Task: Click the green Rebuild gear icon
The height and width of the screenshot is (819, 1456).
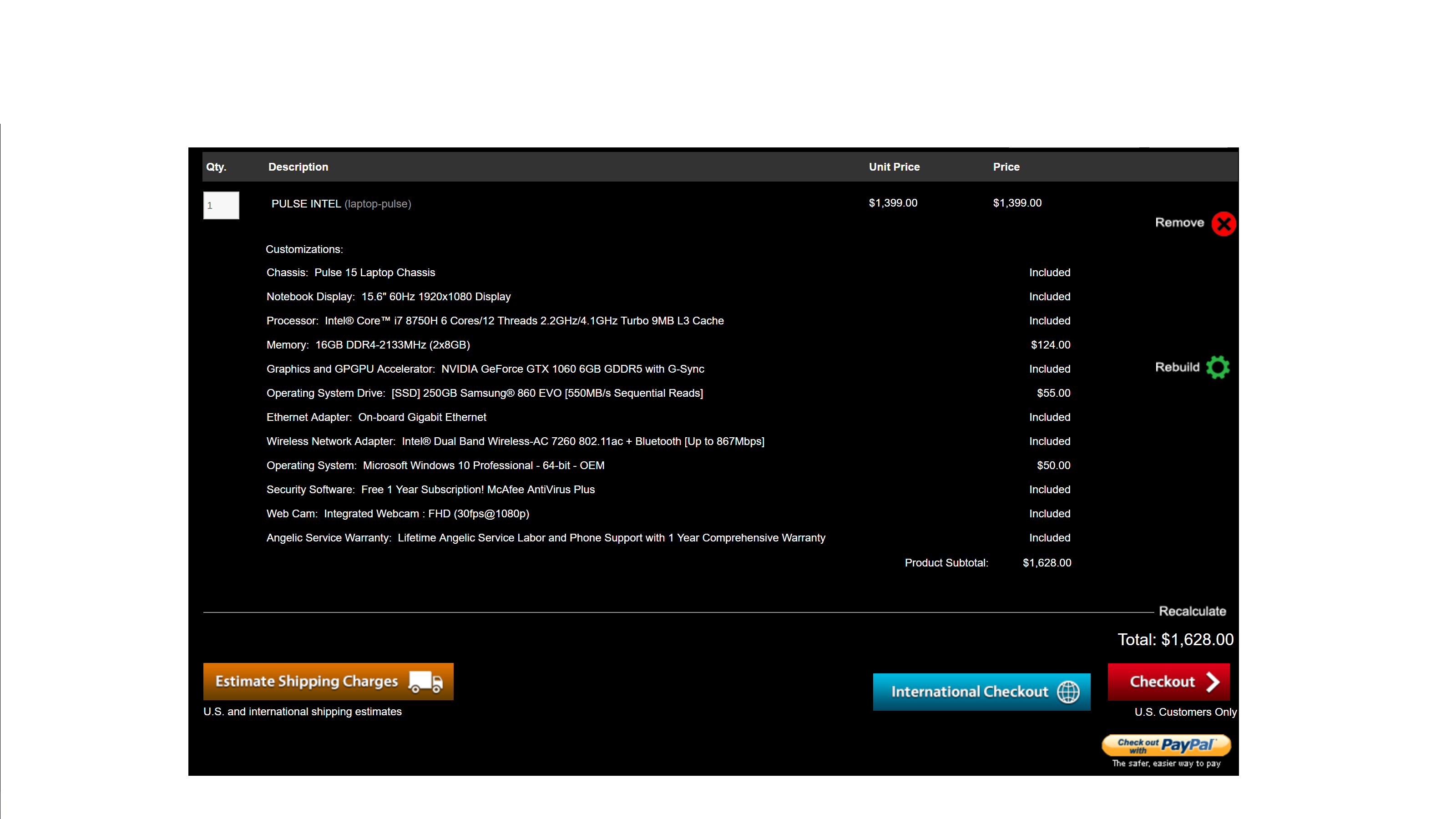Action: (x=1218, y=367)
